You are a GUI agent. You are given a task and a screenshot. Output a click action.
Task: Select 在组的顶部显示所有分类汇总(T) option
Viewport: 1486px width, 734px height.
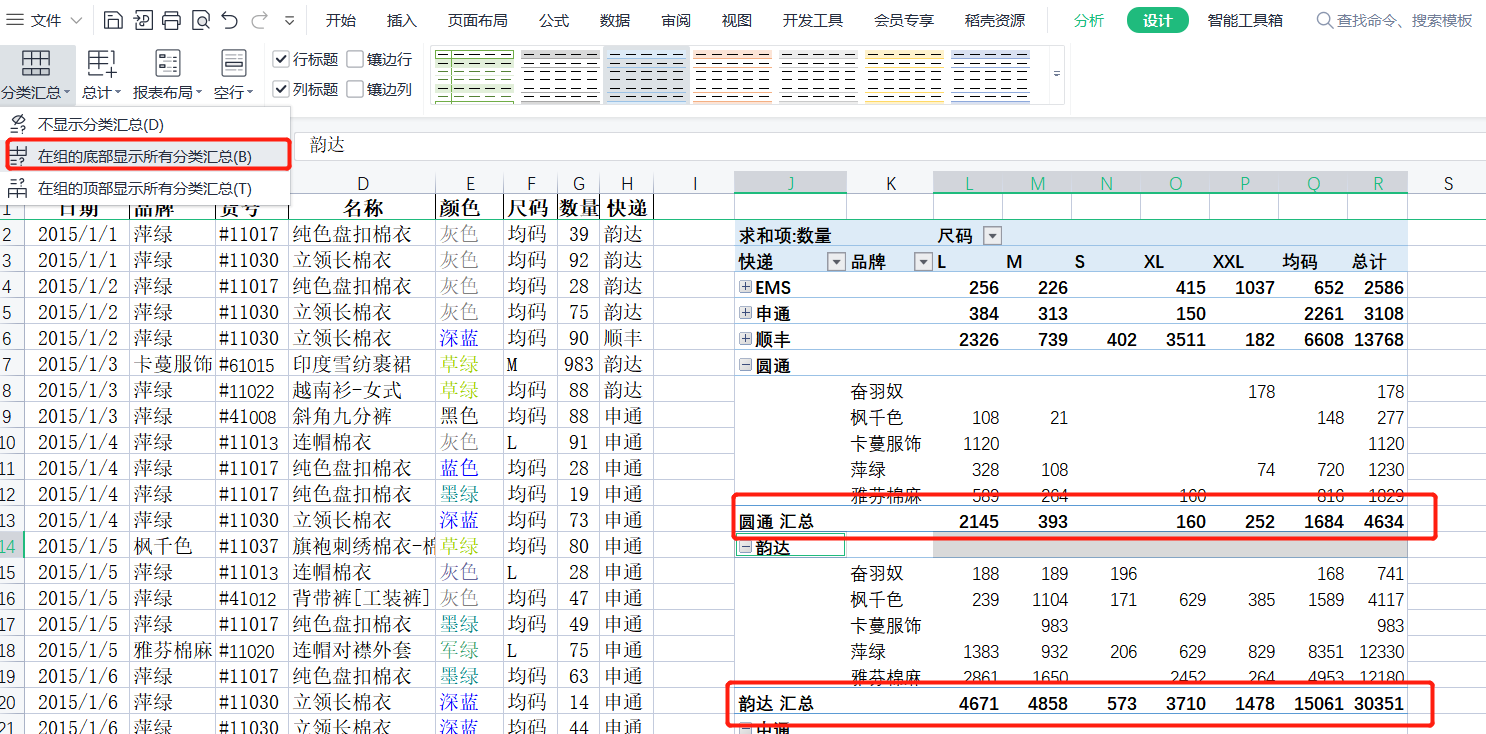click(x=144, y=188)
